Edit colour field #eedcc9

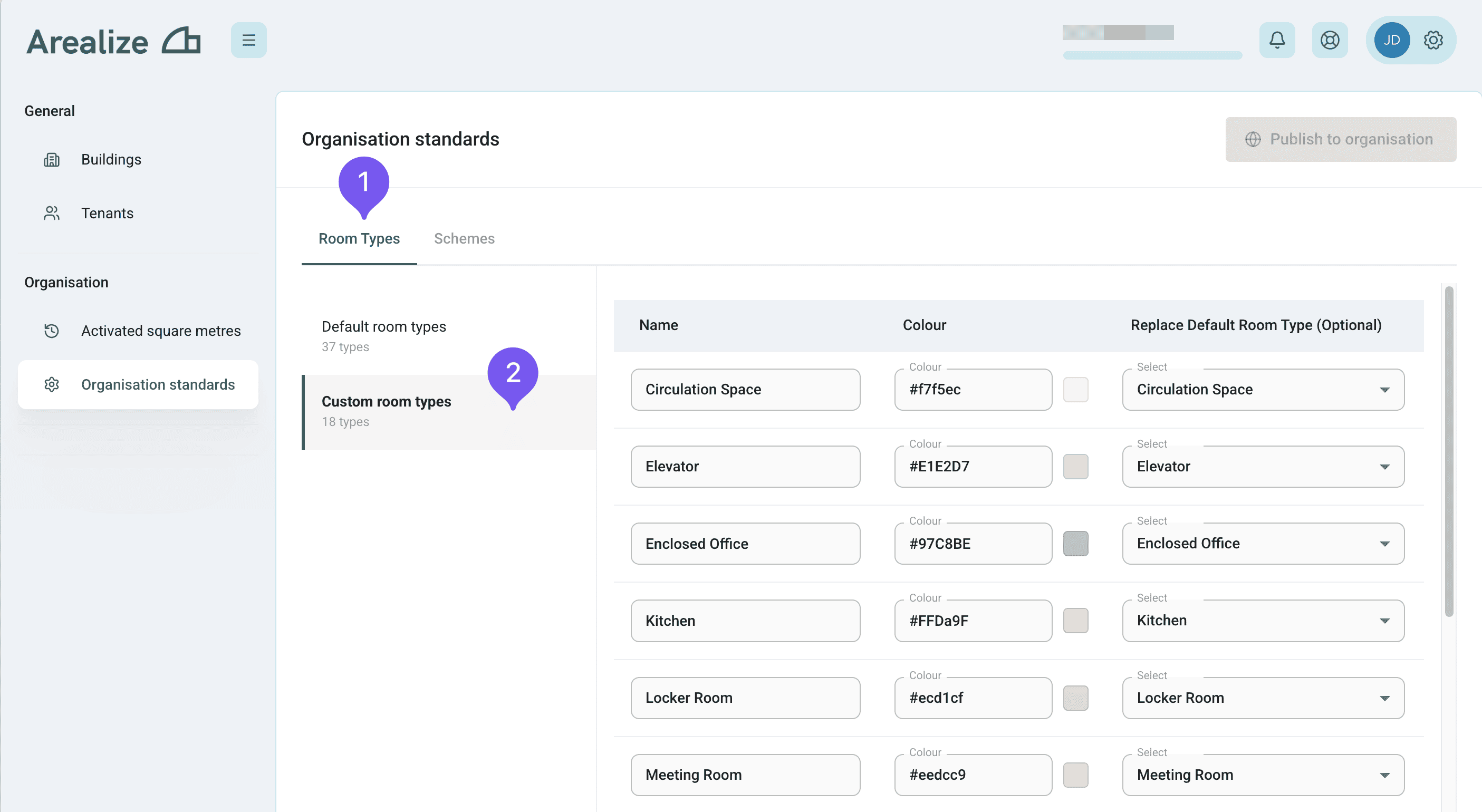[973, 775]
